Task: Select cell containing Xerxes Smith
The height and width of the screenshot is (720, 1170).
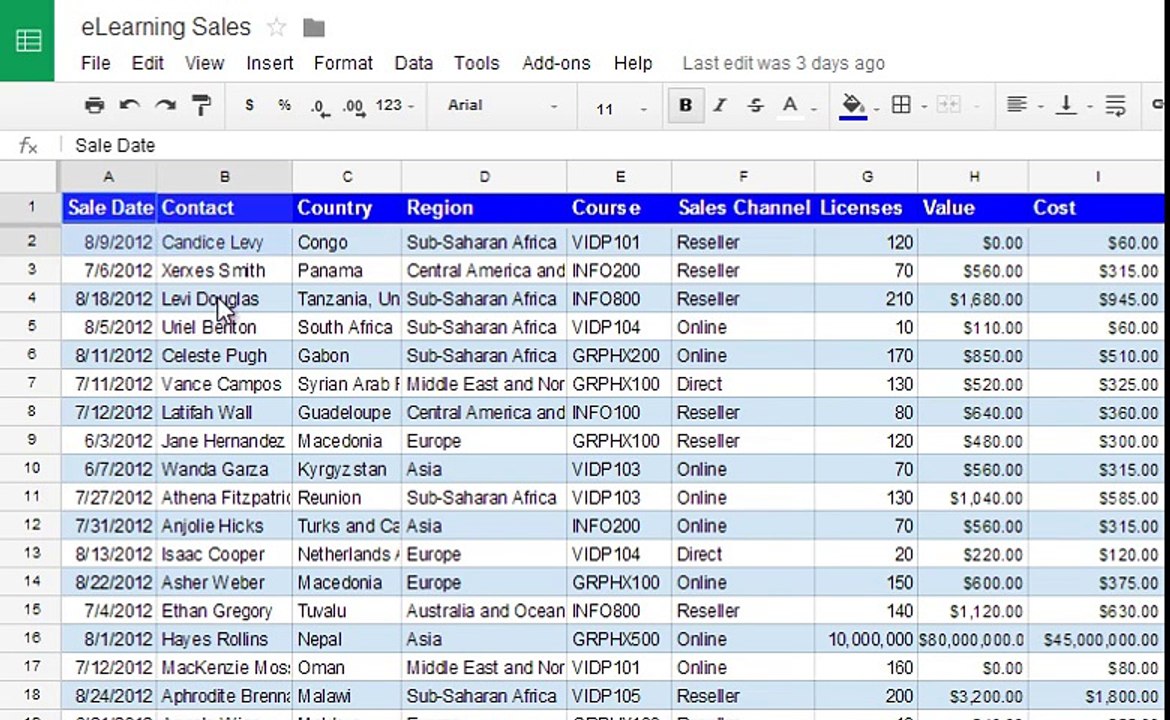Action: tap(225, 270)
